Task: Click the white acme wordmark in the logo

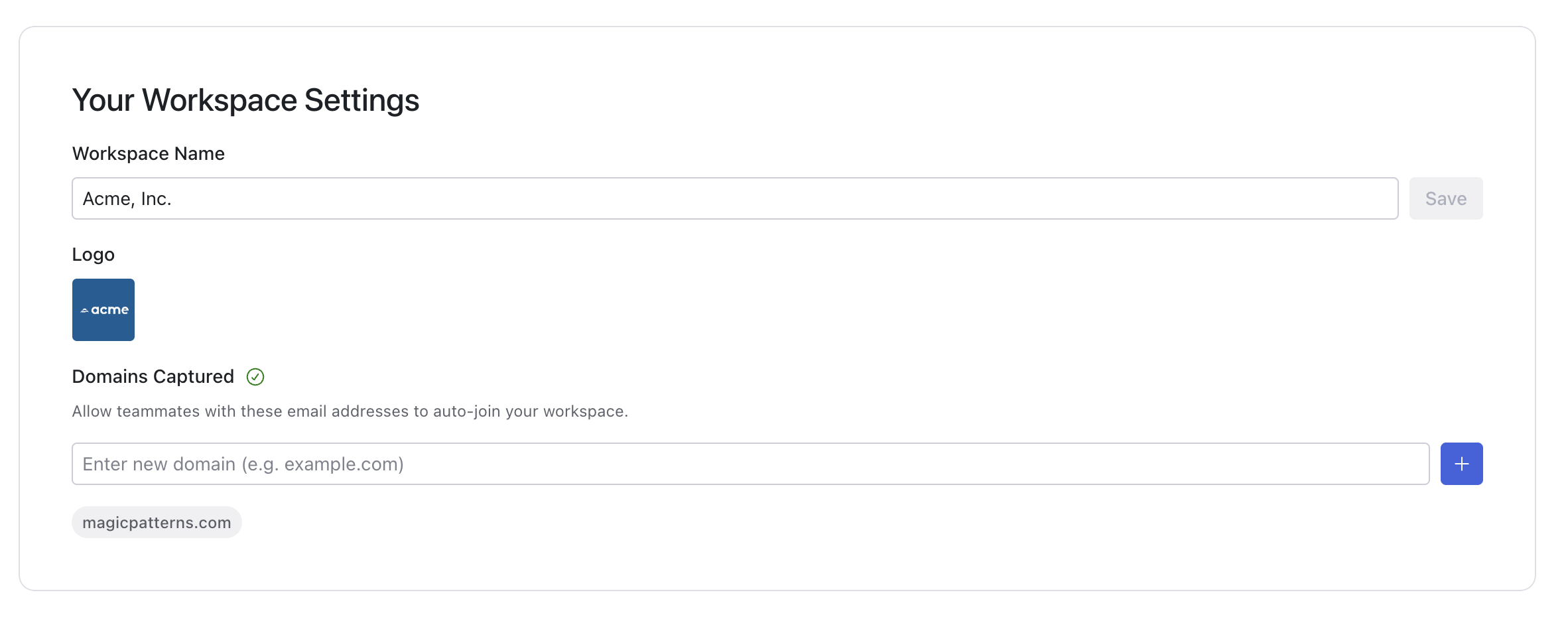Action: [x=110, y=310]
